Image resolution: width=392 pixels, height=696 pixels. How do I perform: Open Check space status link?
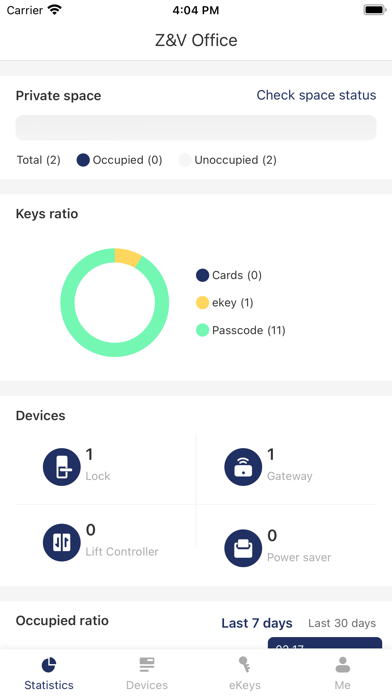[316, 95]
